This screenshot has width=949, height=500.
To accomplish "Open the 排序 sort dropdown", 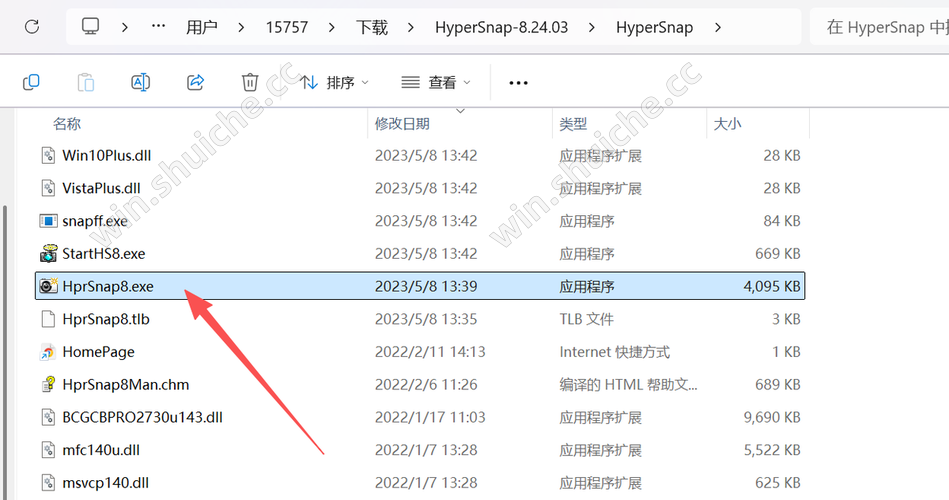I will point(334,82).
